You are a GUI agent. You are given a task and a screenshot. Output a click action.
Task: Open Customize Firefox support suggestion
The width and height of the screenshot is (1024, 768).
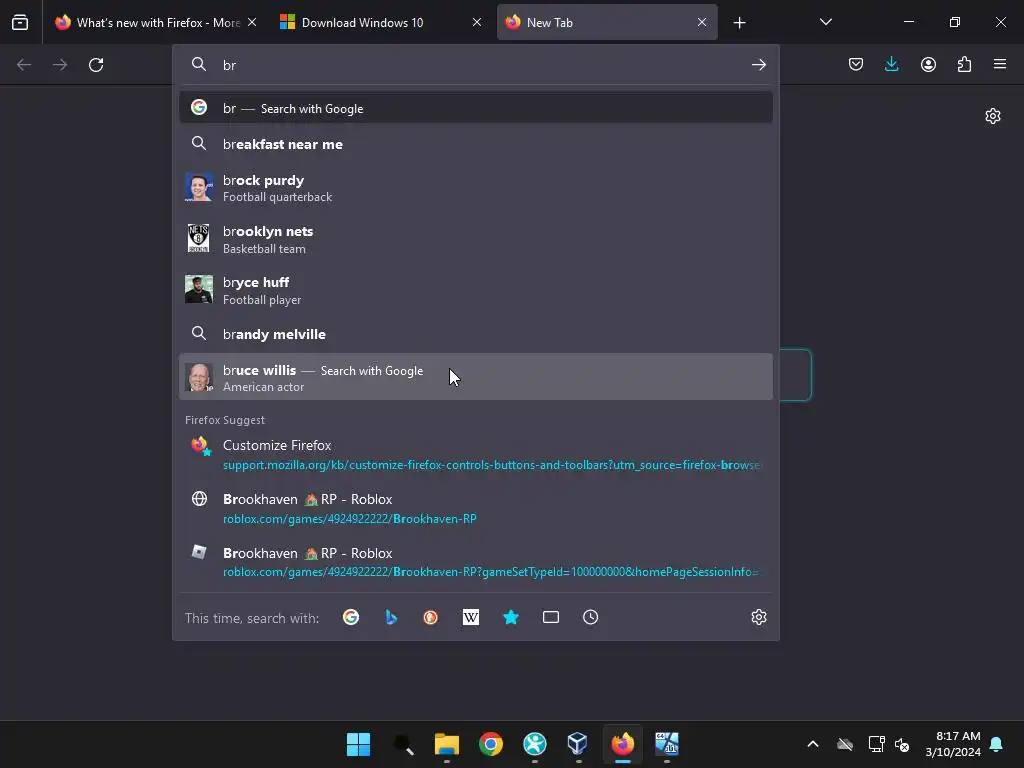point(475,455)
